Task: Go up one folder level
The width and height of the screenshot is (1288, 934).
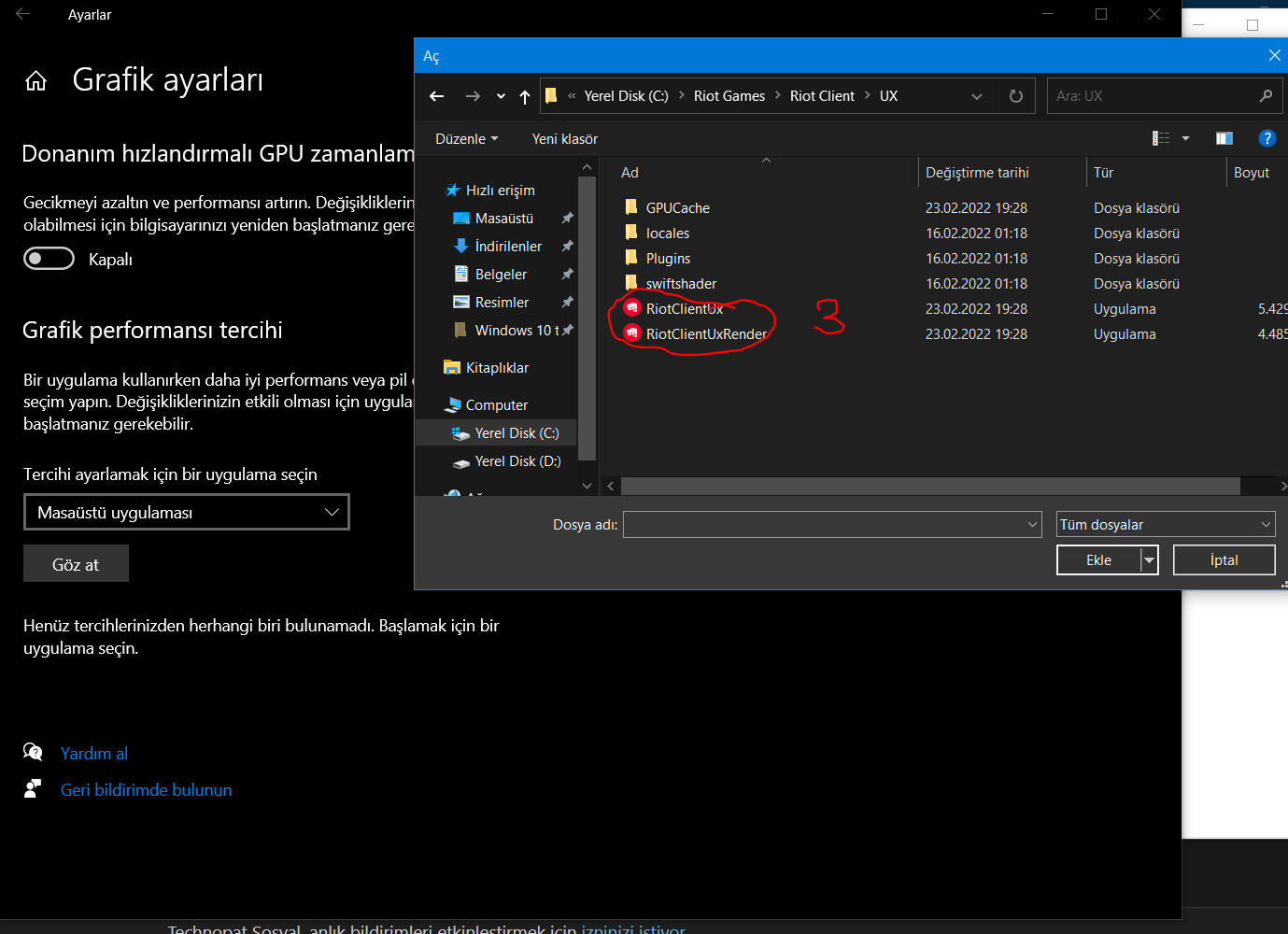Action: tap(525, 96)
